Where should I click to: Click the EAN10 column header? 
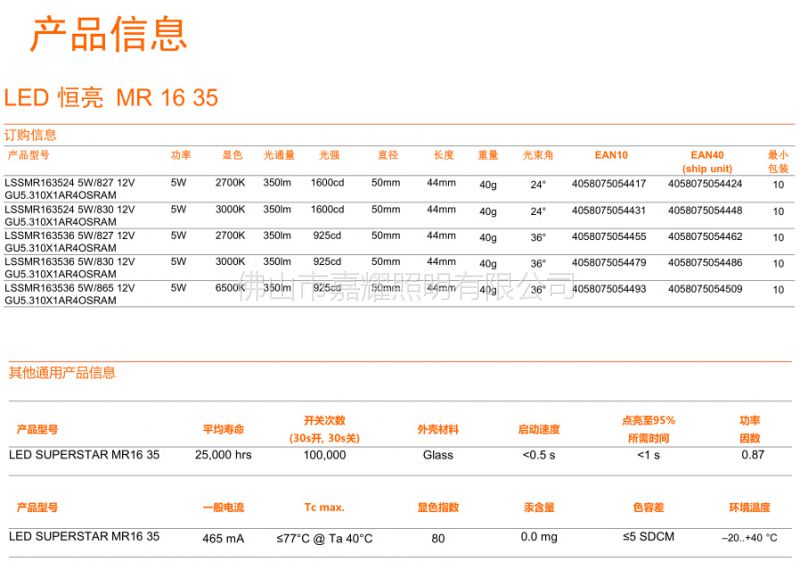611,155
